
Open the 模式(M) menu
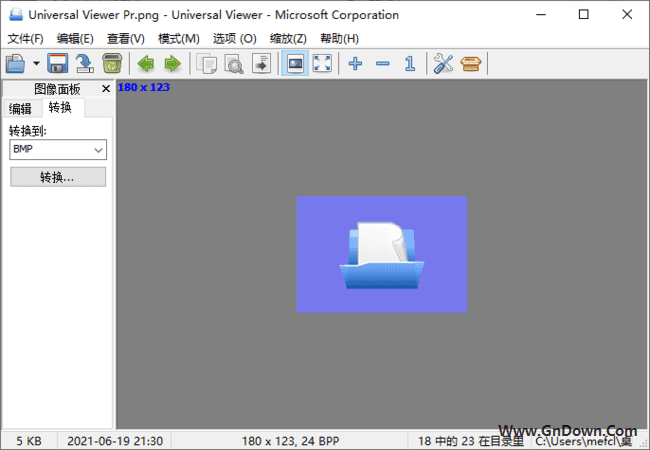click(x=179, y=39)
